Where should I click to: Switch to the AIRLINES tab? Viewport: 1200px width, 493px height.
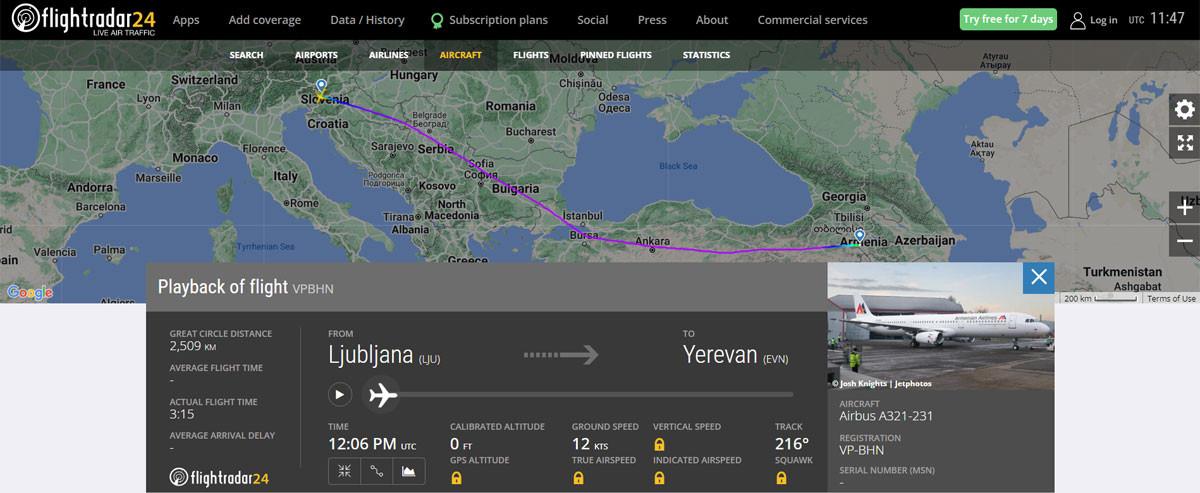pyautogui.click(x=388, y=55)
